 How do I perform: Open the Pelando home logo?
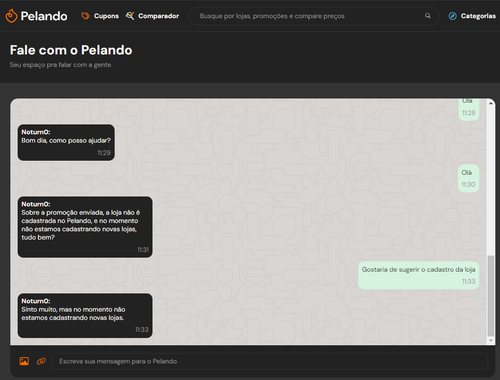point(36,16)
